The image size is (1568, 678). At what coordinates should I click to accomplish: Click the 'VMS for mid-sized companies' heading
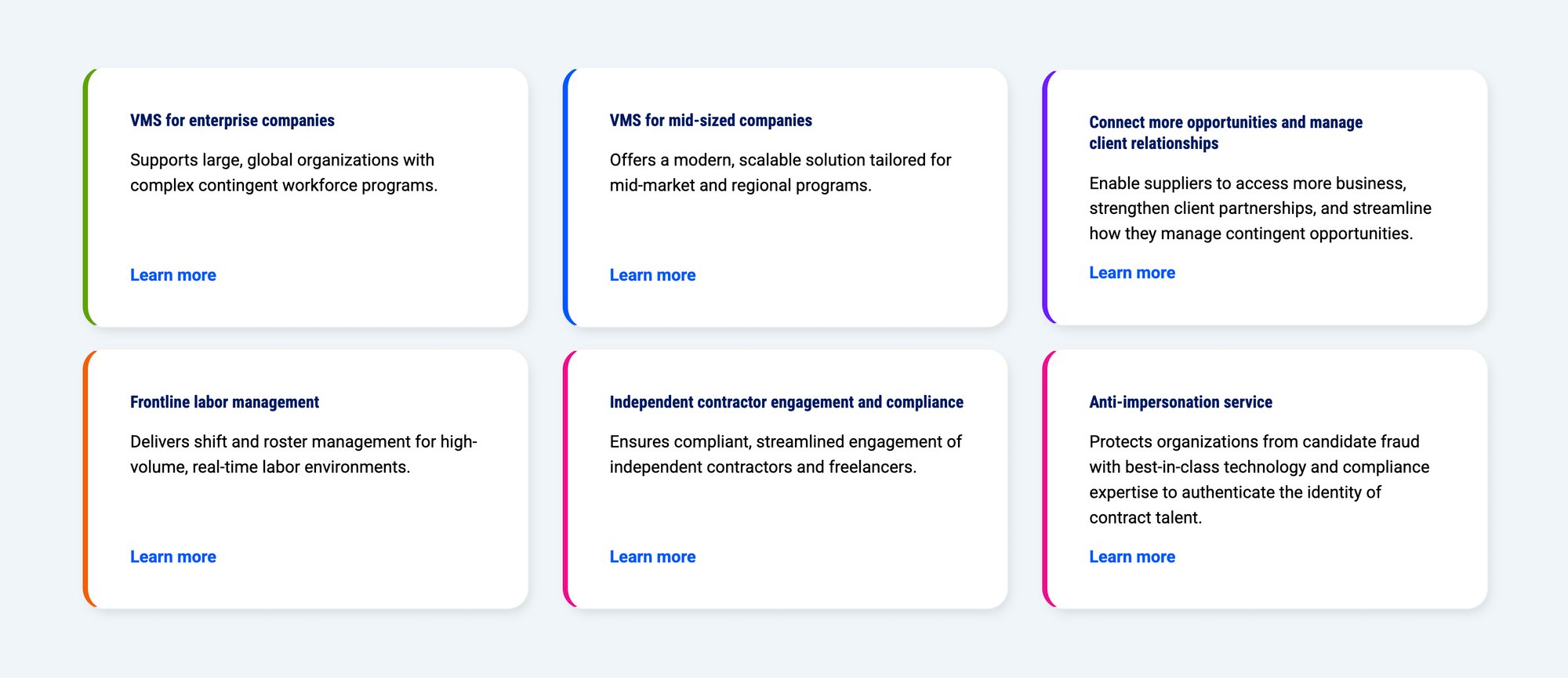(x=710, y=121)
